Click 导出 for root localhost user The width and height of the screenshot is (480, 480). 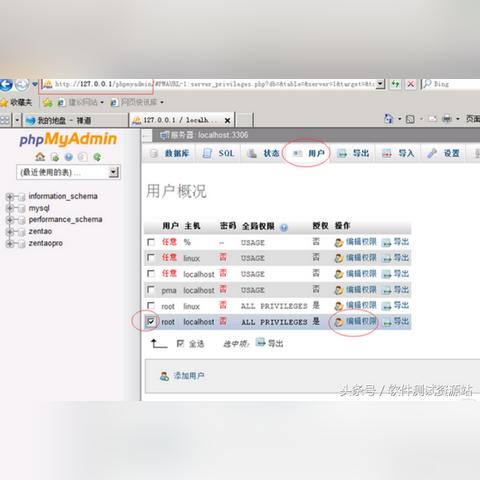[x=401, y=321]
